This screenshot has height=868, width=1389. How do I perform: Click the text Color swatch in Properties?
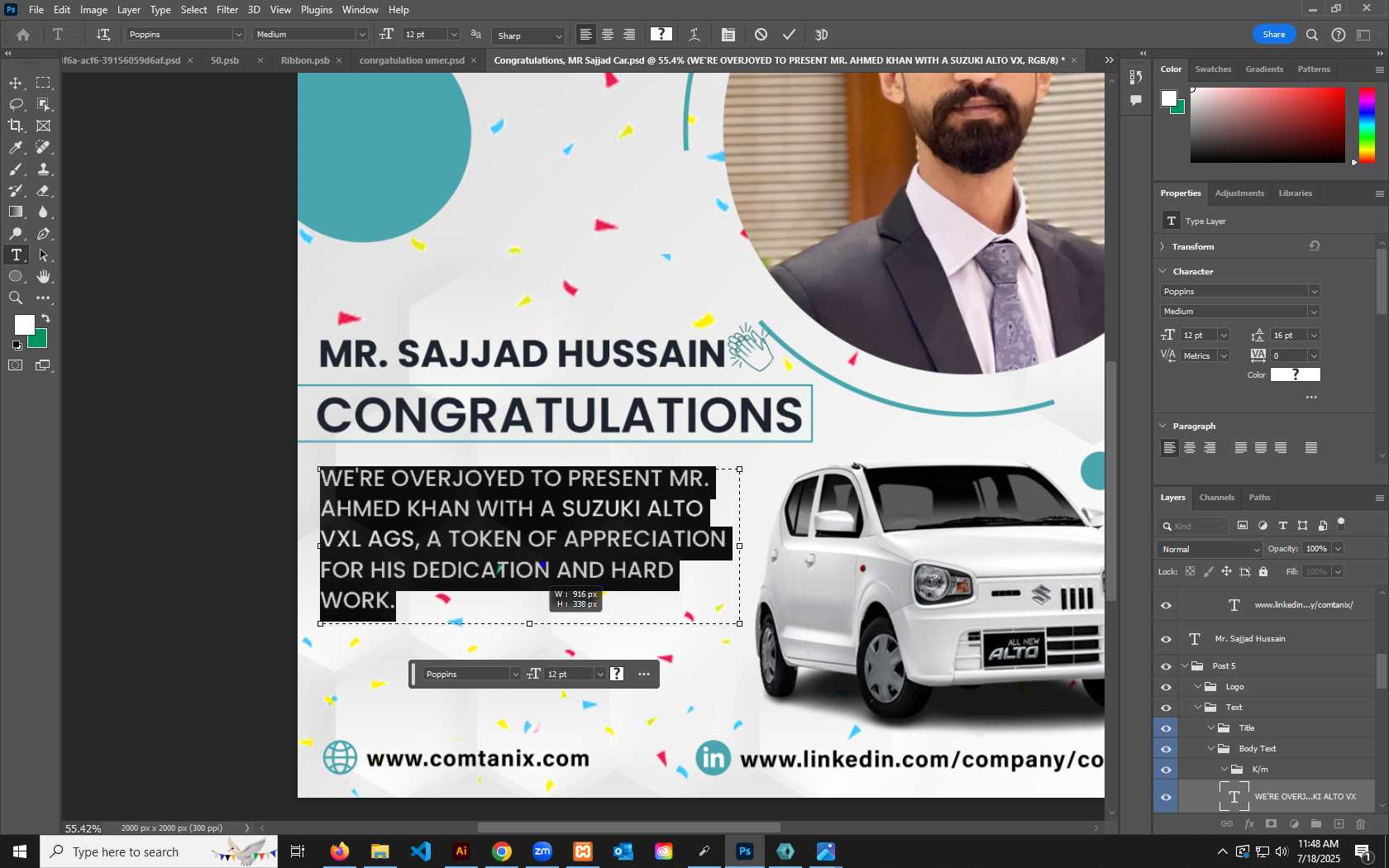[x=1296, y=375]
